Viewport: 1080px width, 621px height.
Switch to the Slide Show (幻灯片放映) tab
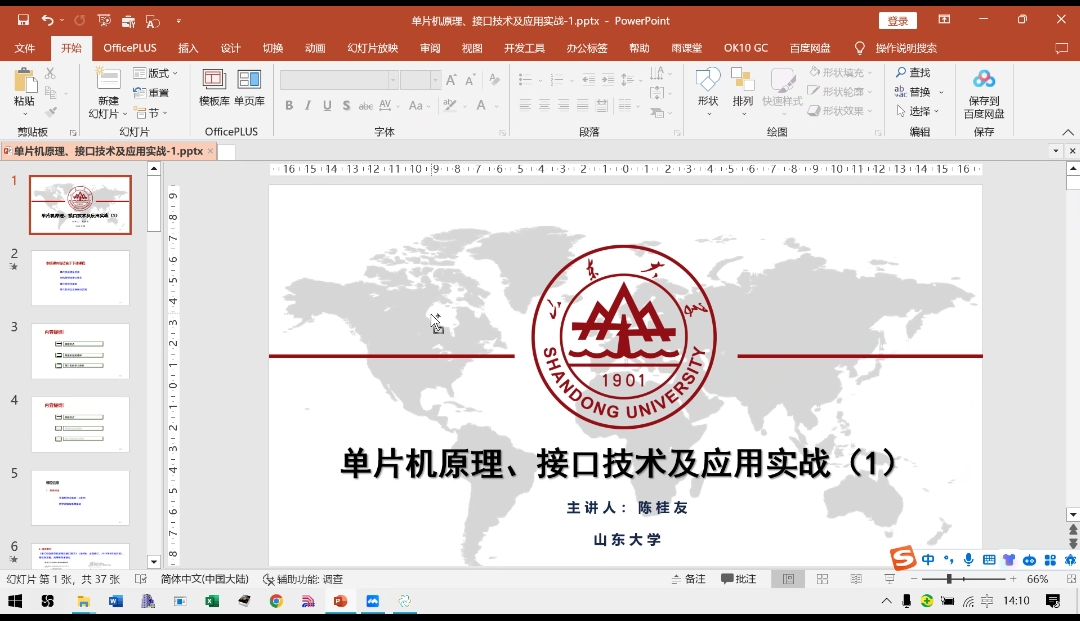pyautogui.click(x=373, y=48)
